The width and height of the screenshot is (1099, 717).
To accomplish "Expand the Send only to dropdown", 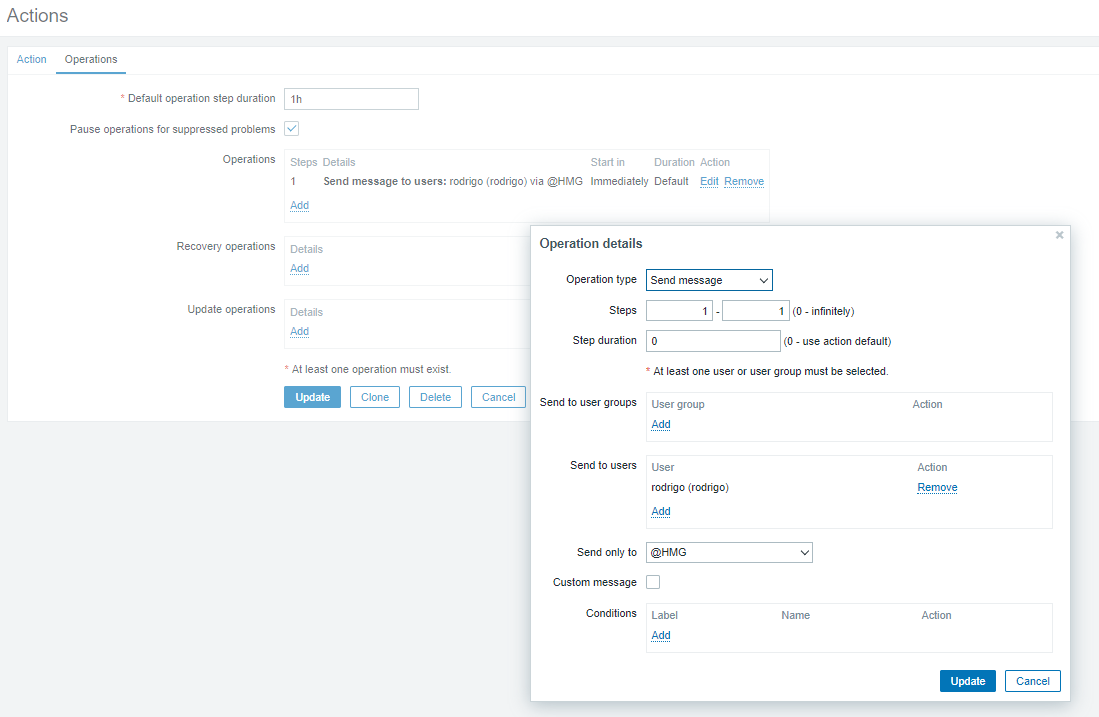I will click(729, 552).
